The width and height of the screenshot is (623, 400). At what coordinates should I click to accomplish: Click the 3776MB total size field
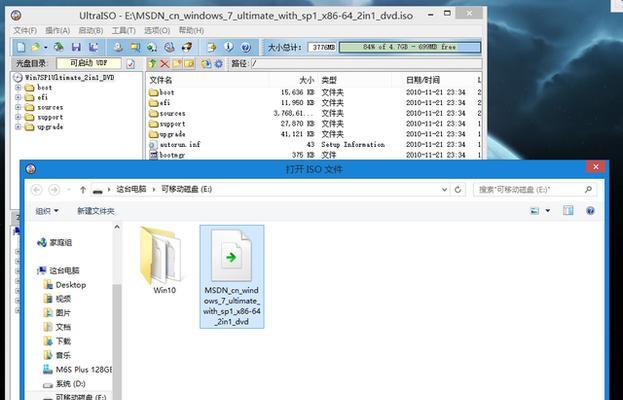point(322,47)
